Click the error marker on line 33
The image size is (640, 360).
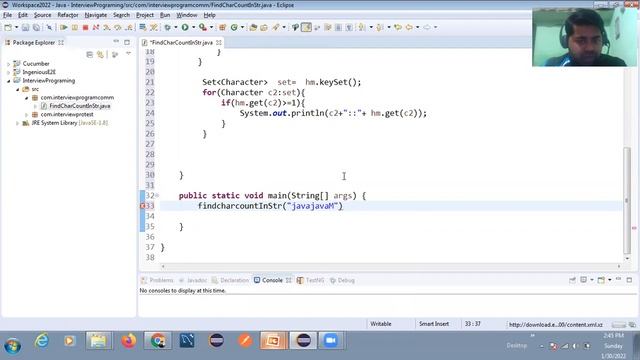tap(142, 206)
